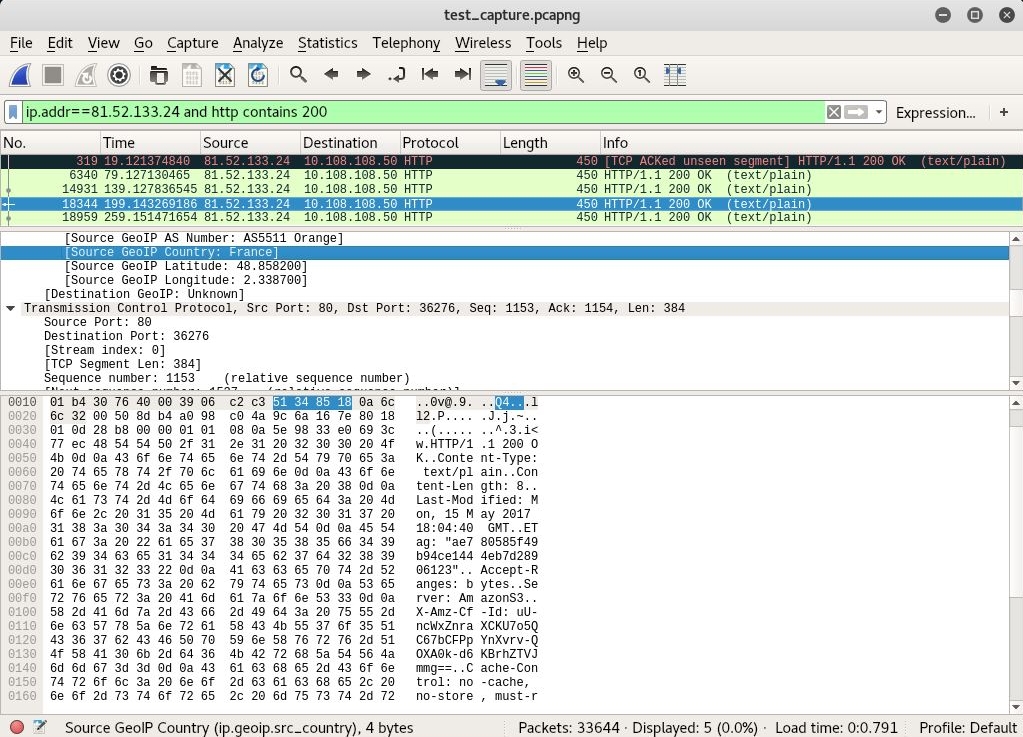Screen dimensions: 1023x737
Task: Click the Expression... button
Action: pos(935,112)
